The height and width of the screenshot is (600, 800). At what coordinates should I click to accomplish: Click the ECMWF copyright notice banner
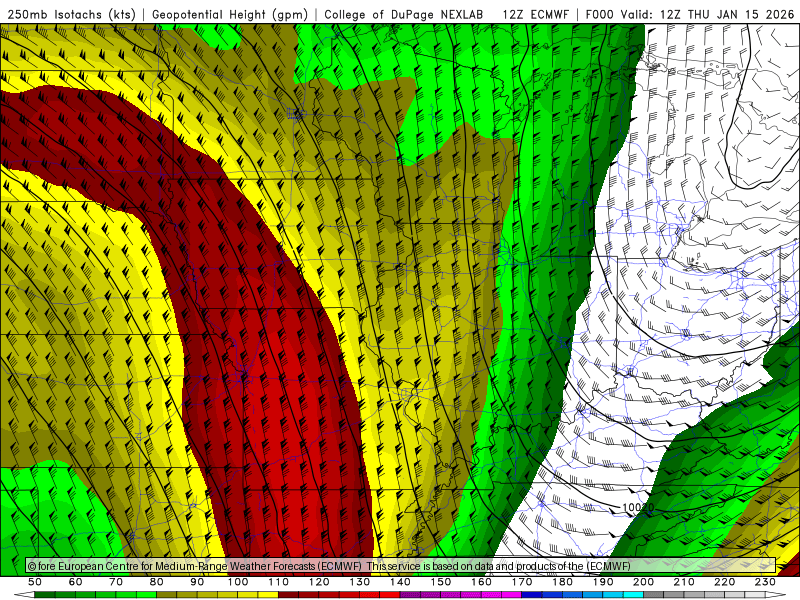coord(401,566)
